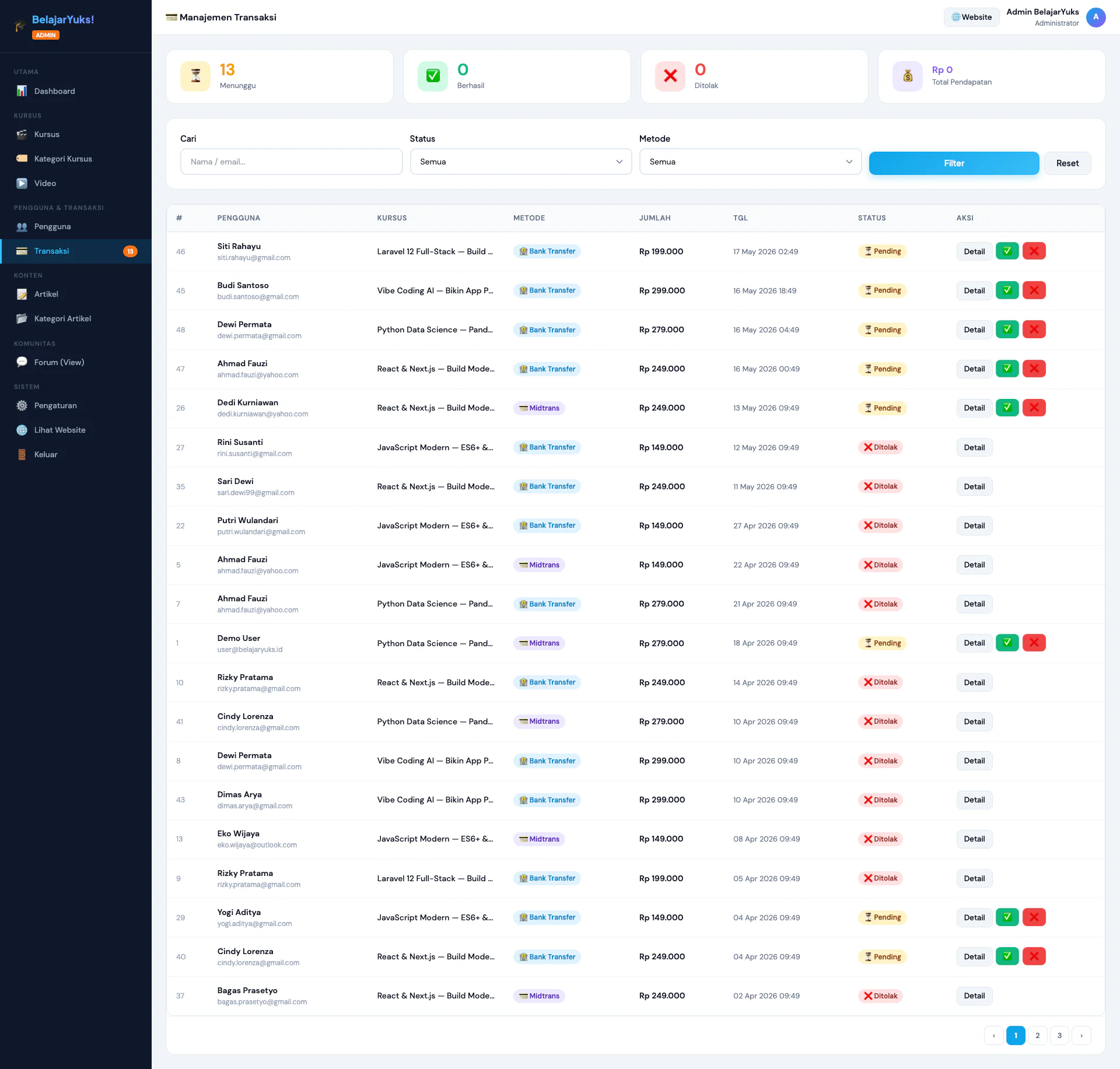Click the blue Filter button
Viewport: 1120px width, 1069px height.
coord(954,163)
